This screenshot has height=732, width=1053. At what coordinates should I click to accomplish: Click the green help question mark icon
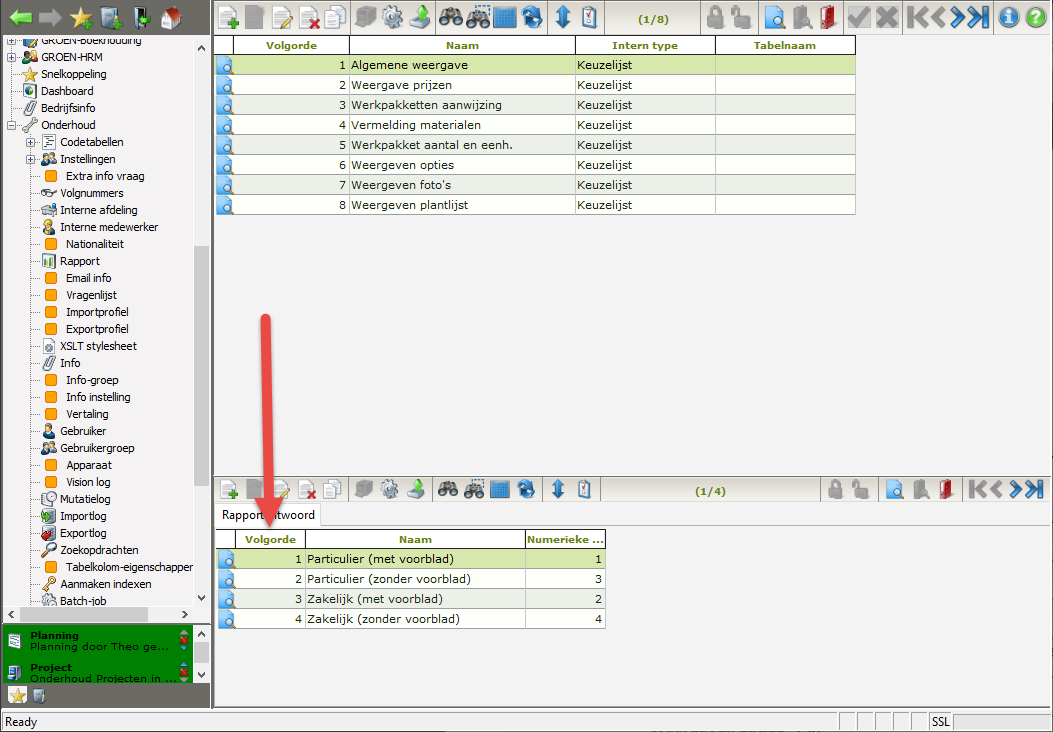(x=1036, y=16)
